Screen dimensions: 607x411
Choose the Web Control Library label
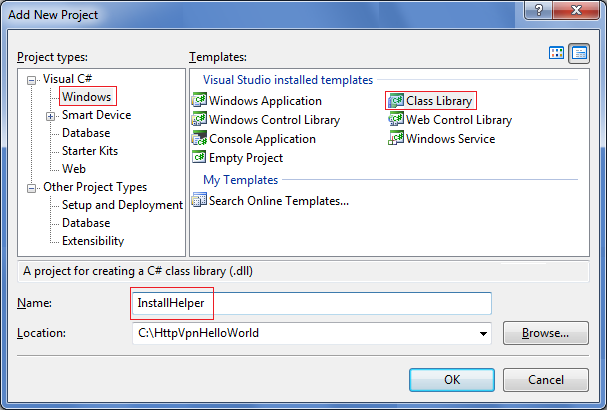[459, 120]
